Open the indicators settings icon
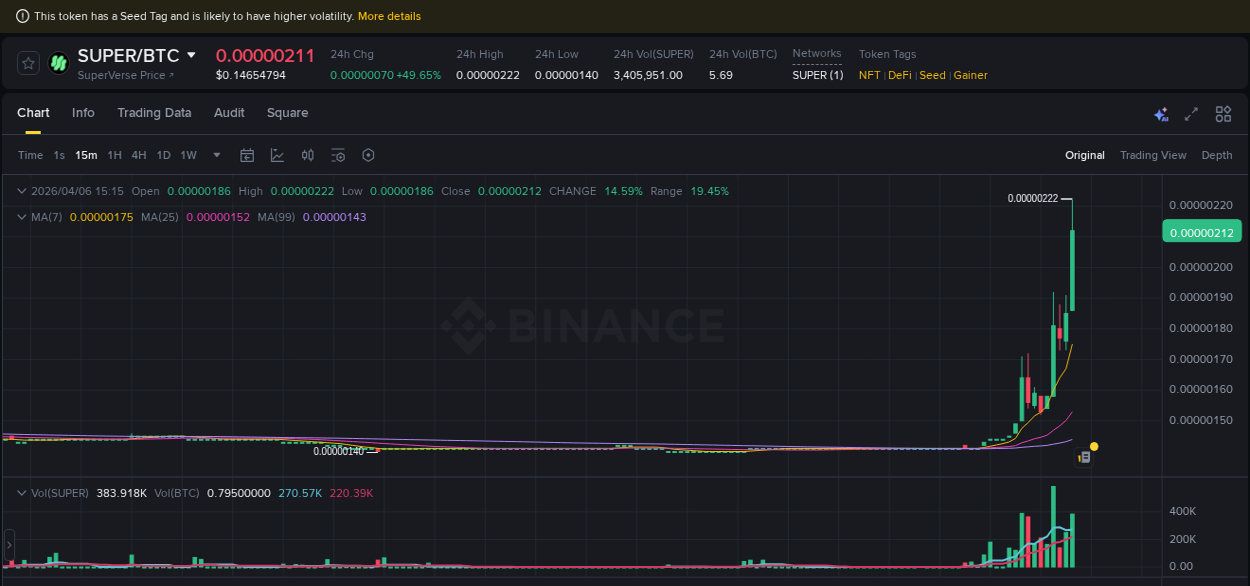Viewport: 1250px width, 586px height. pos(338,155)
